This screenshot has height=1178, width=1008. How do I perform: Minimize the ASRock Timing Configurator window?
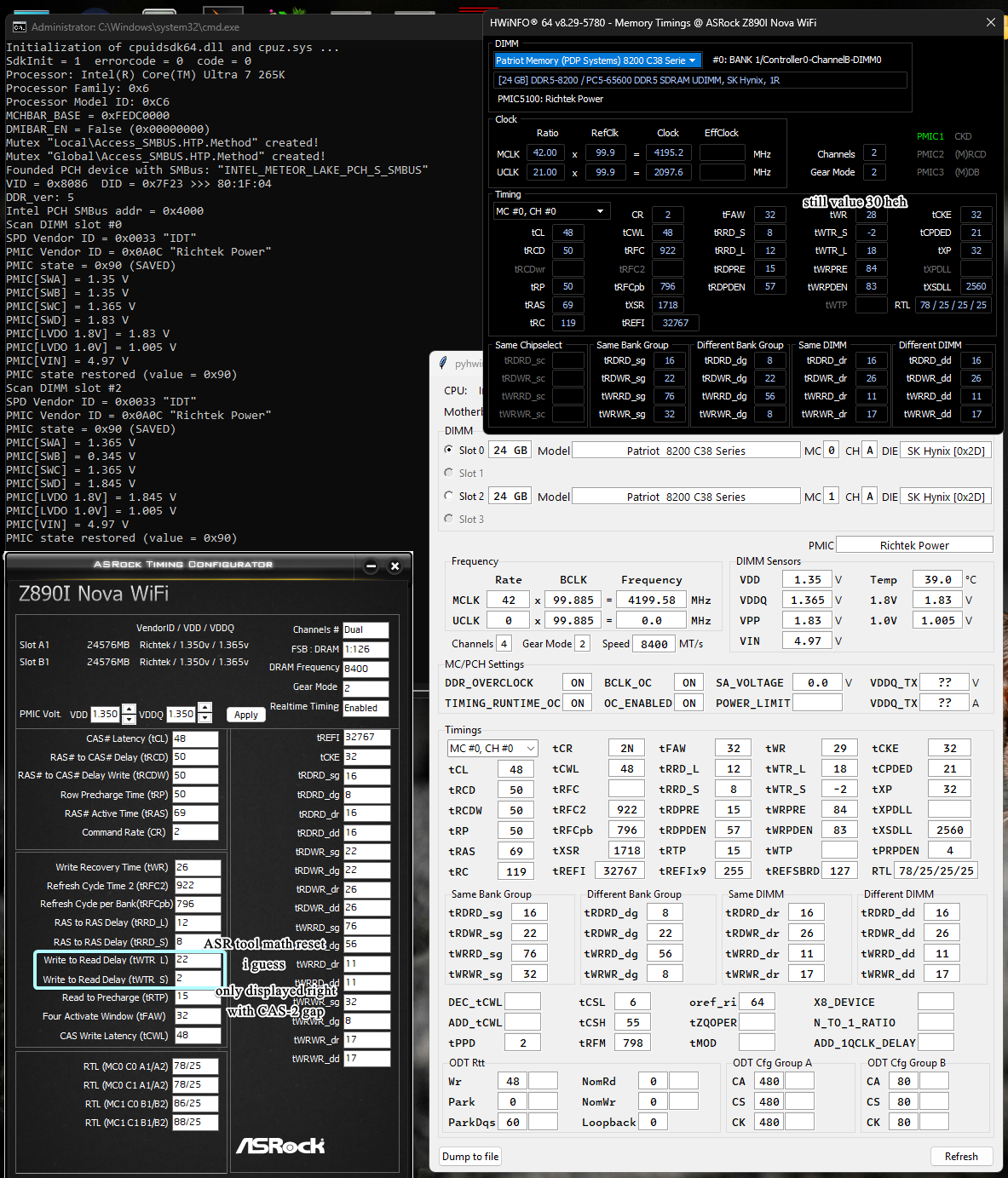coord(371,566)
